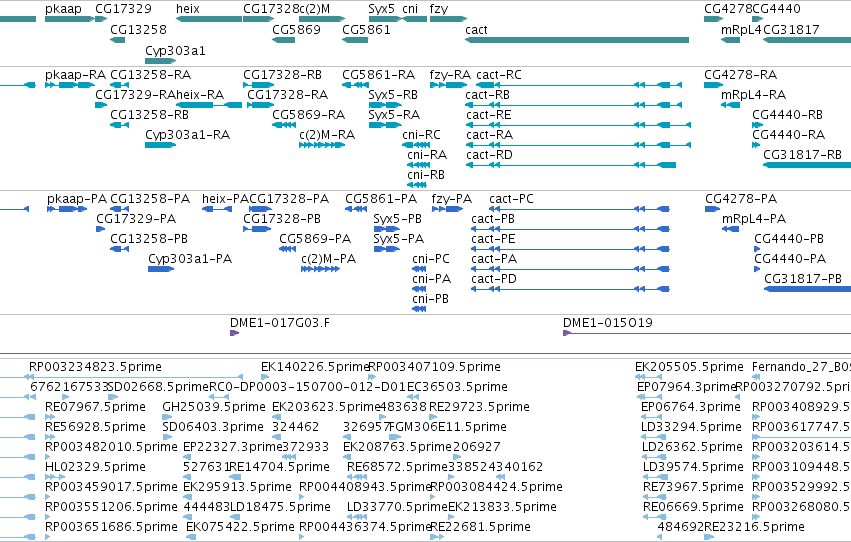Screen dimensions: 851x542
Task: Click EST RE29723.5prime
Action: click(433, 417)
